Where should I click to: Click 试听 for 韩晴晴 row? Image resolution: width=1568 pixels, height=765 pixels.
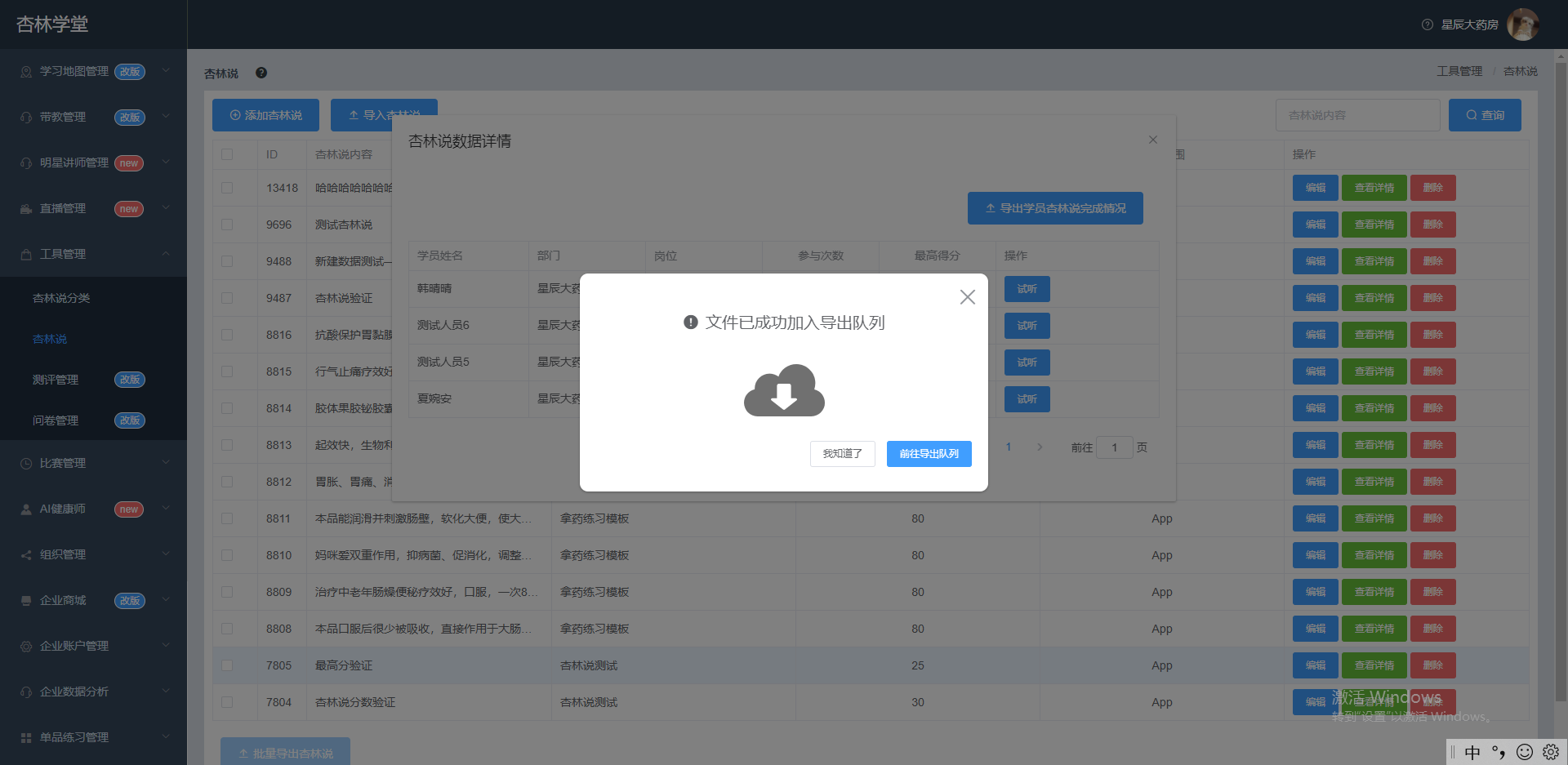tap(1027, 289)
